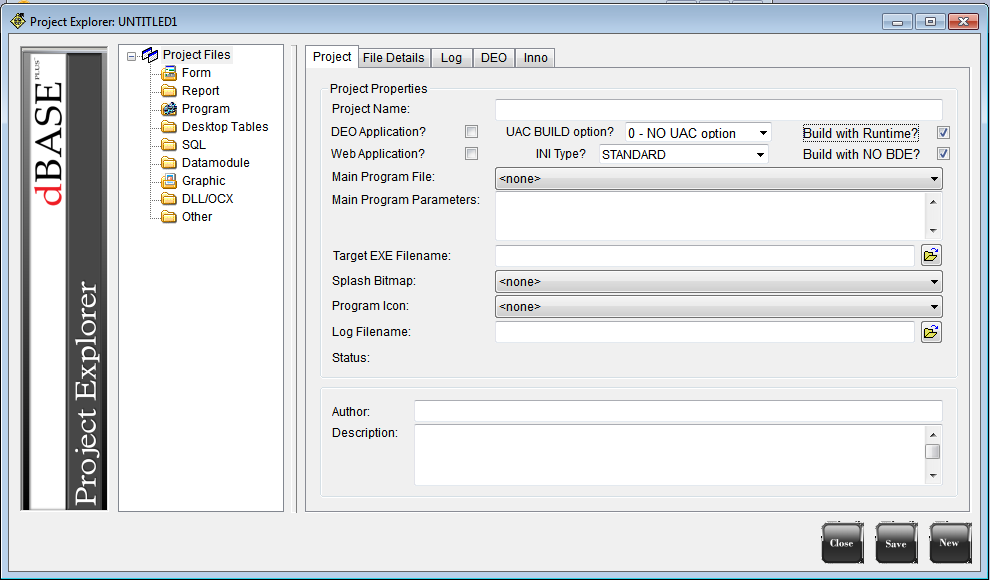Open the Main Program File dropdown
This screenshot has height=580, width=990.
719,179
